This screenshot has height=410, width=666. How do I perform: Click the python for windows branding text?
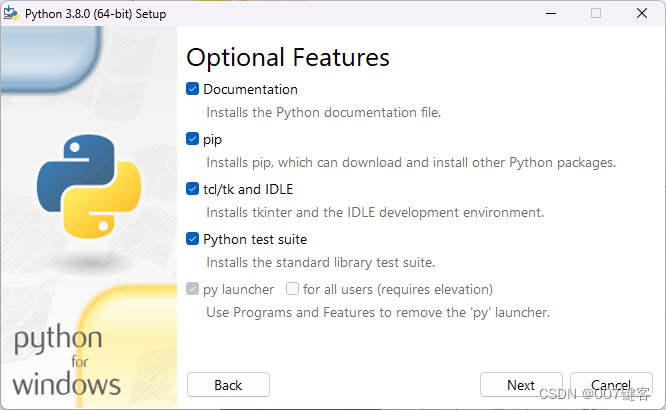tap(67, 360)
